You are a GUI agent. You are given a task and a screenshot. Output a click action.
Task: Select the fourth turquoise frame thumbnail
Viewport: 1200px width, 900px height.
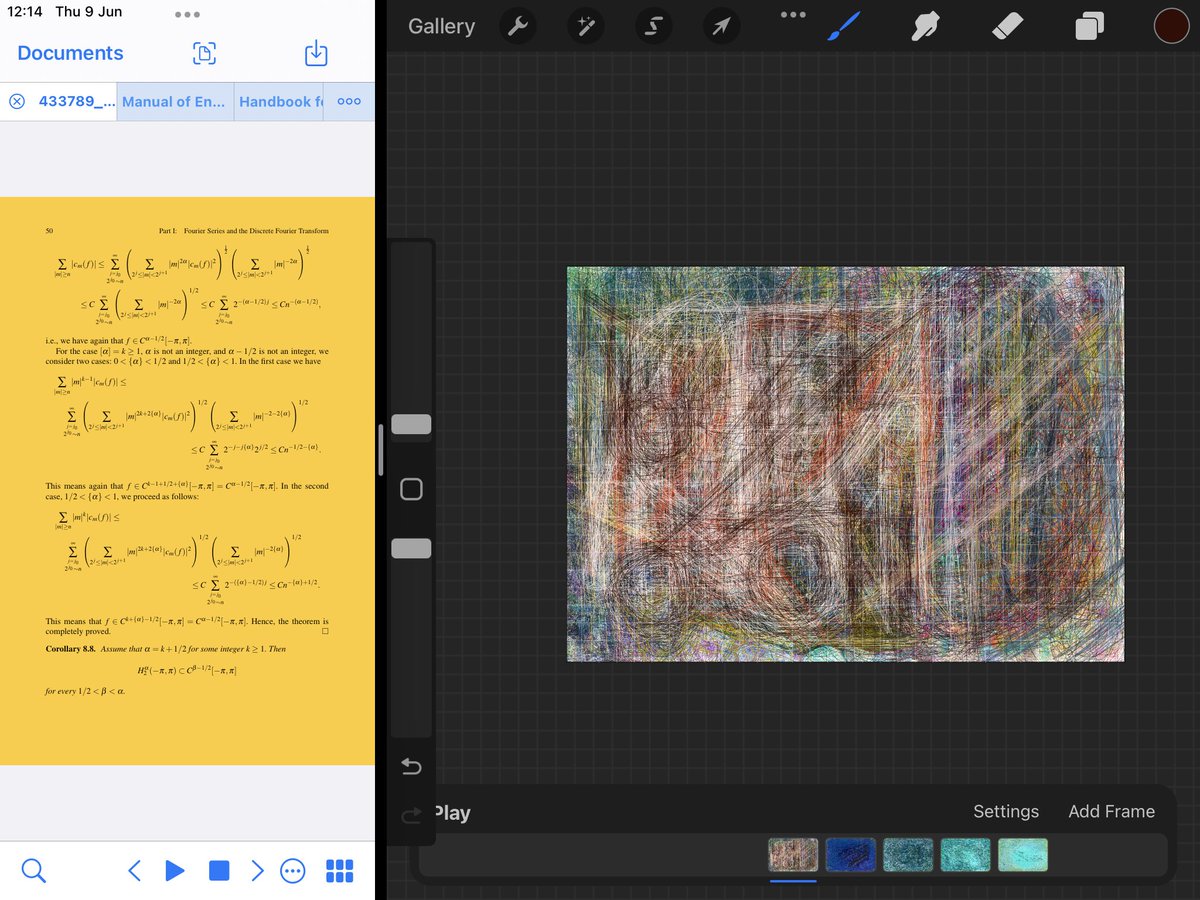point(965,855)
